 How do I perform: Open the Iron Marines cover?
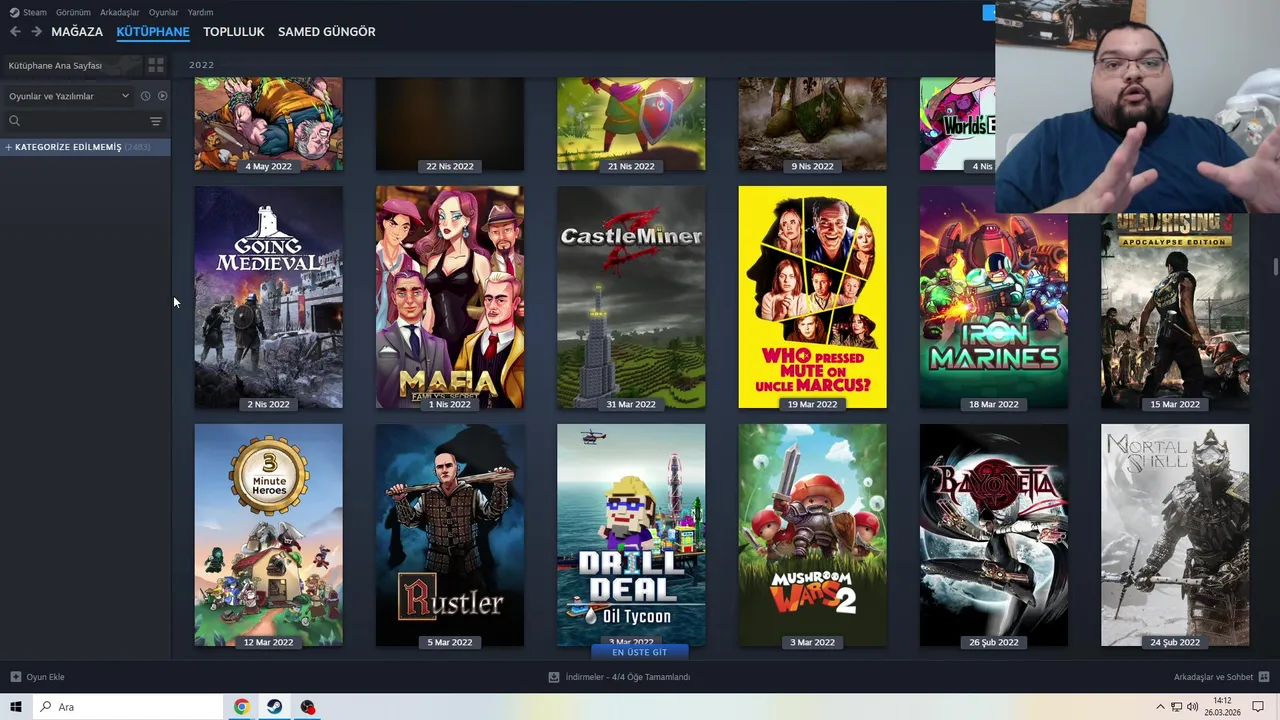[x=993, y=297]
